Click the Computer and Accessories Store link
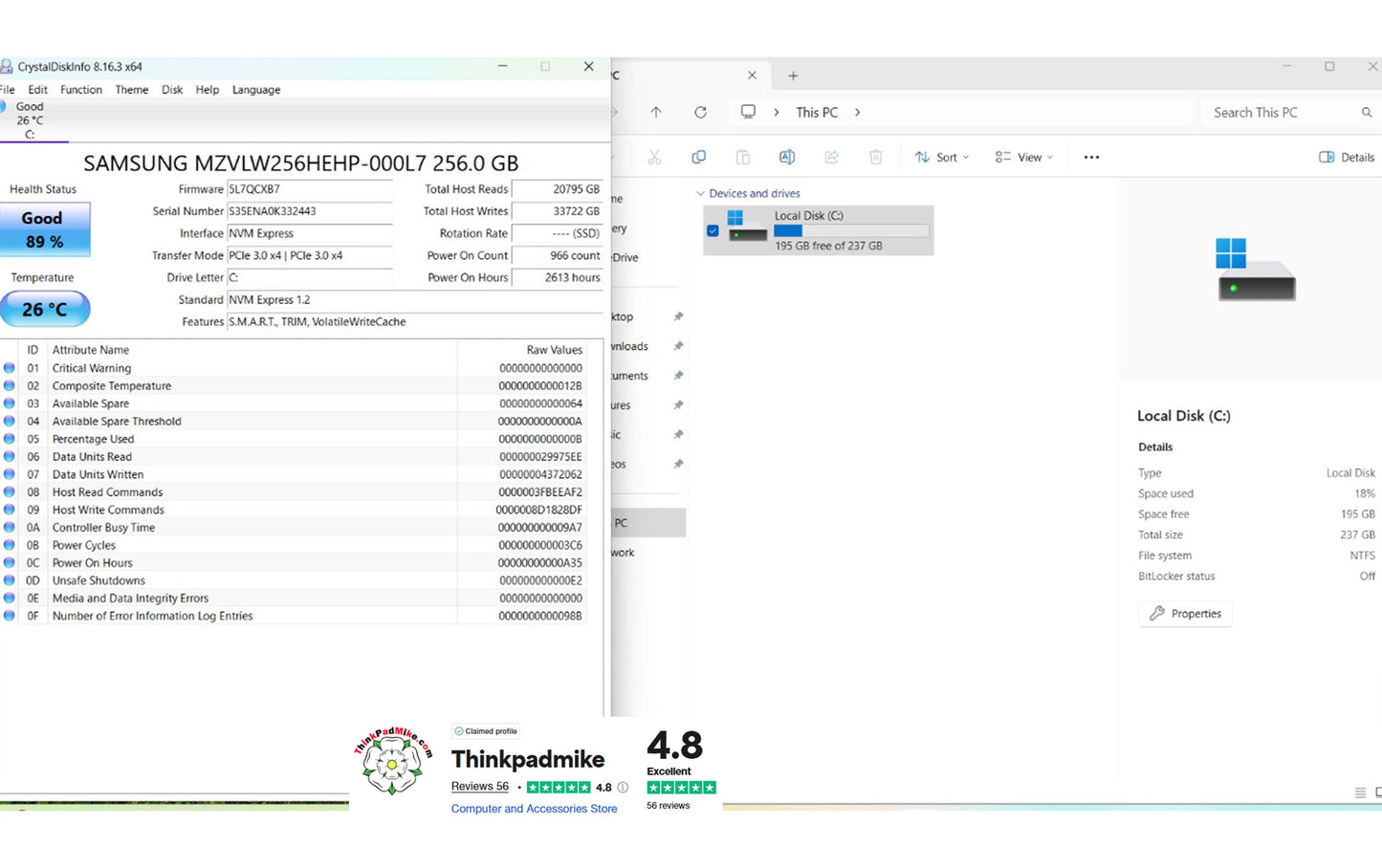 tap(535, 809)
